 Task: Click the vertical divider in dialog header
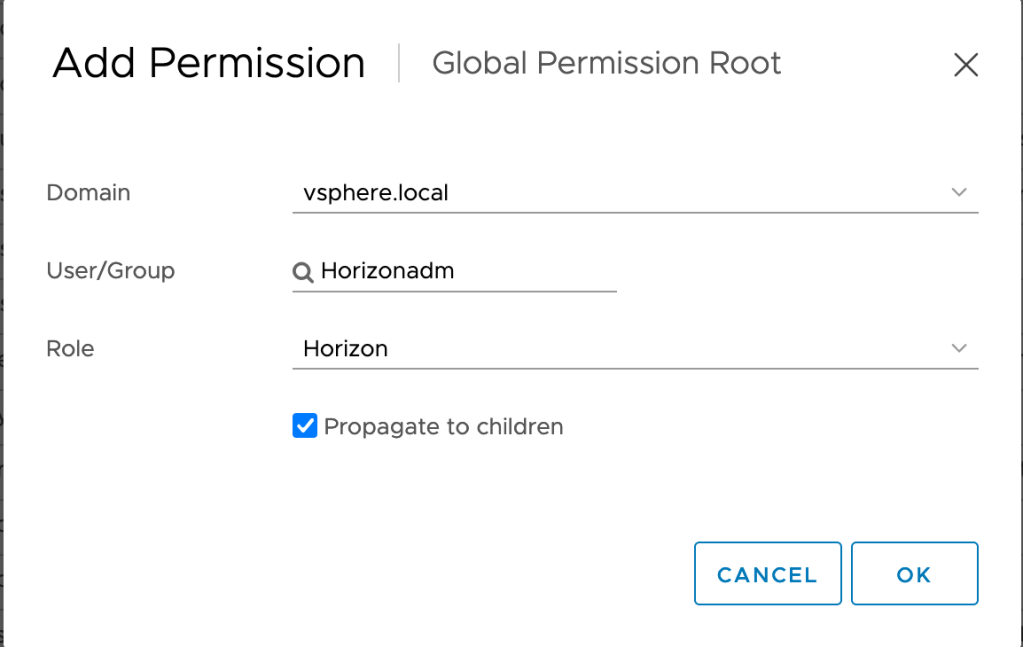pos(399,63)
